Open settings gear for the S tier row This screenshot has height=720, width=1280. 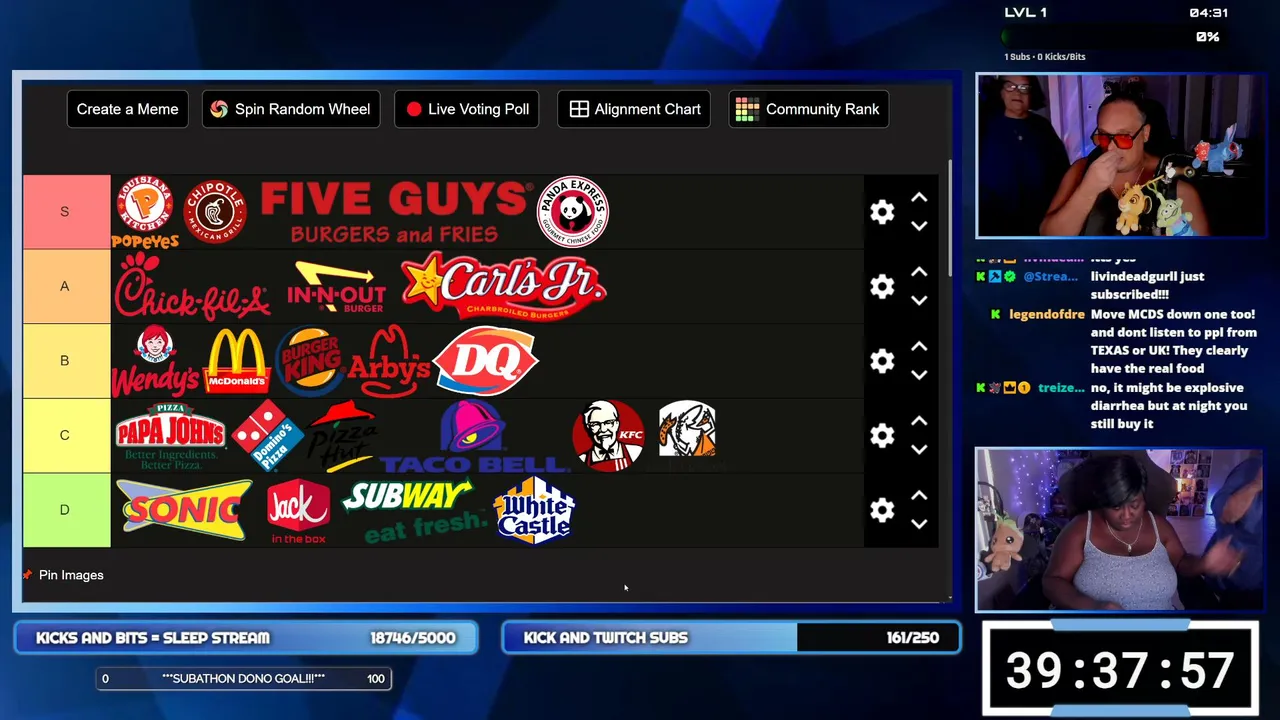click(882, 212)
